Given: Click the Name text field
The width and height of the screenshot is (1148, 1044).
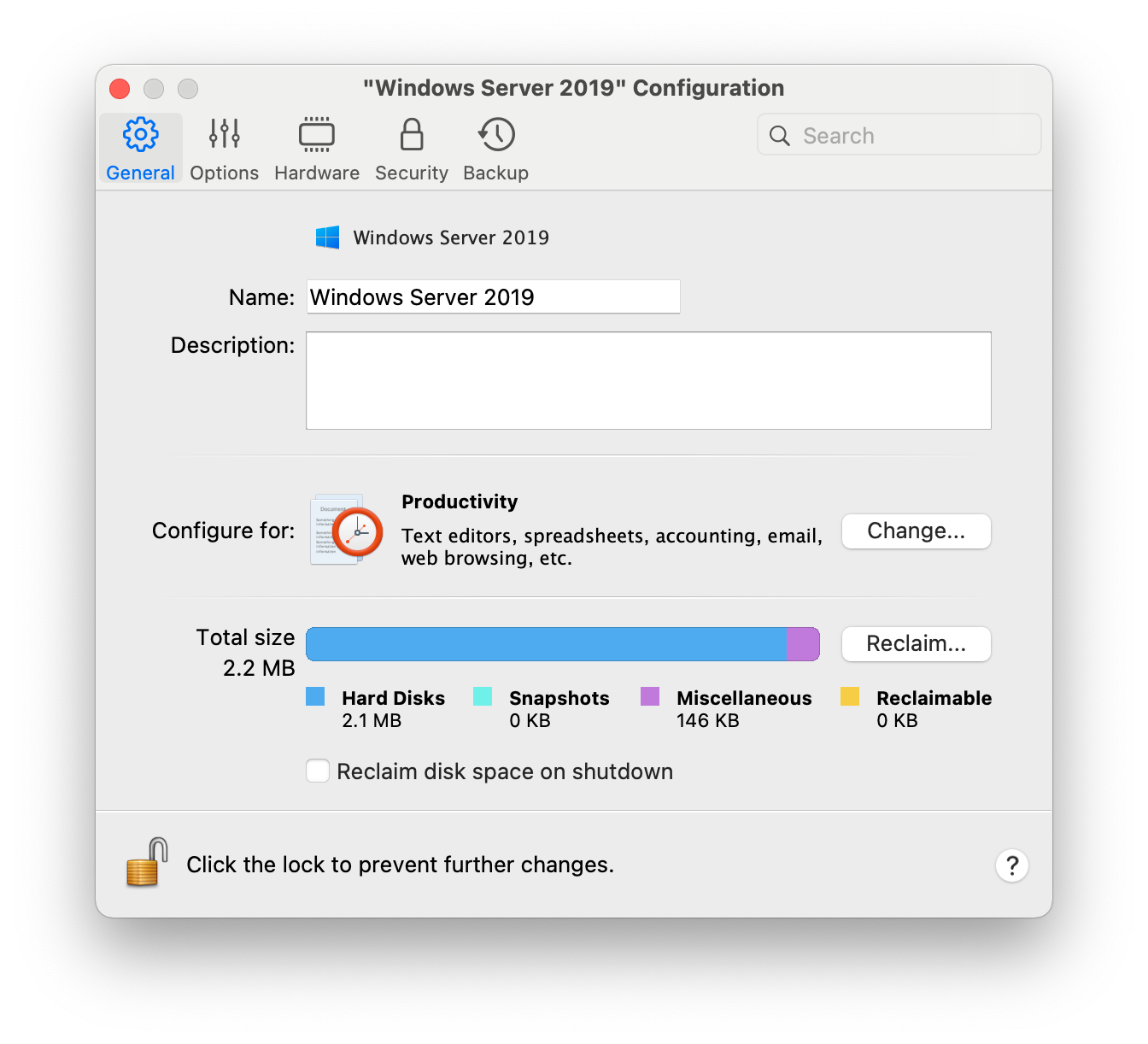Looking at the screenshot, I should click(493, 297).
